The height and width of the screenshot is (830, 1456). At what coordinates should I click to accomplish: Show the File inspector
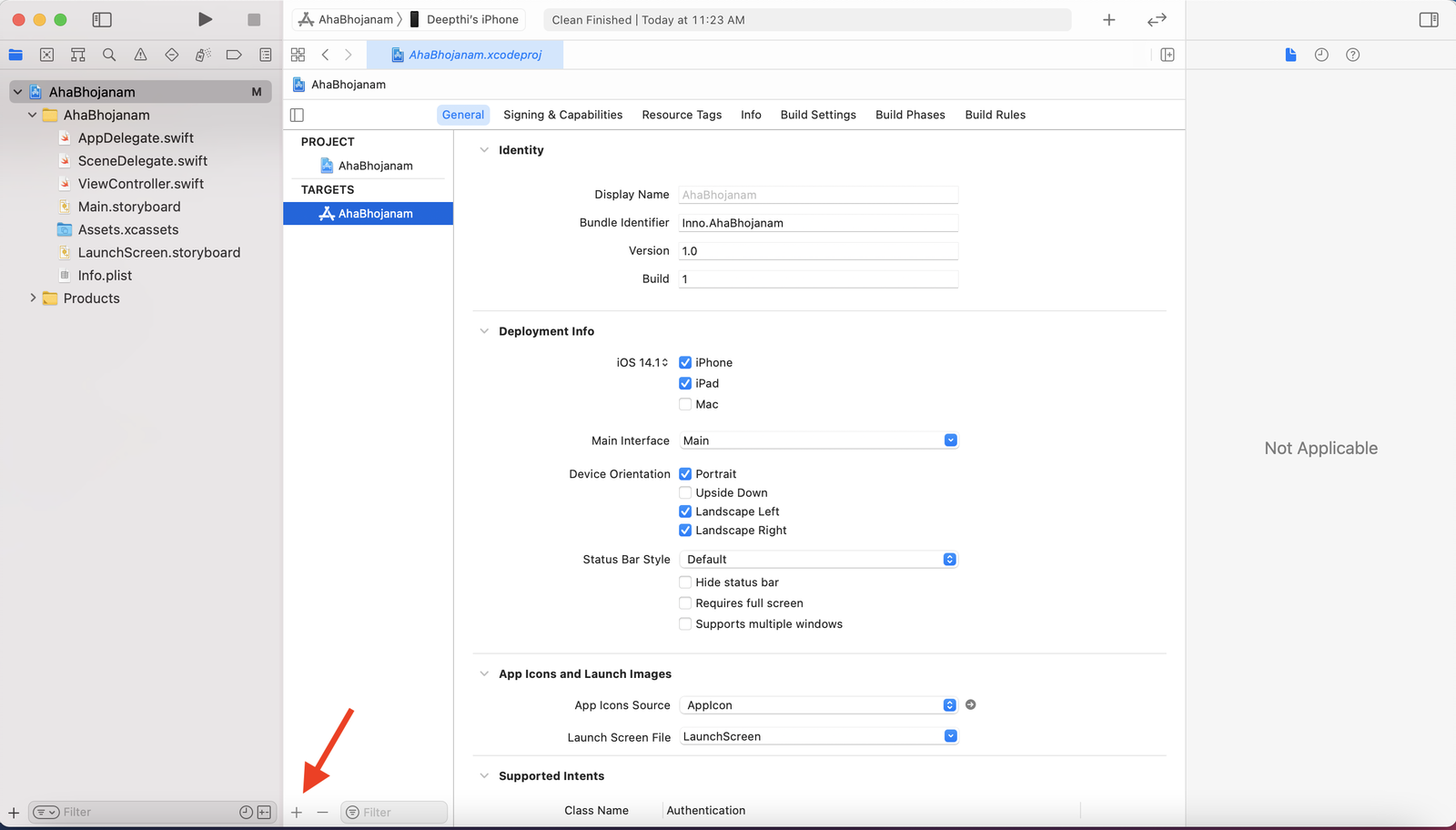coord(1290,55)
